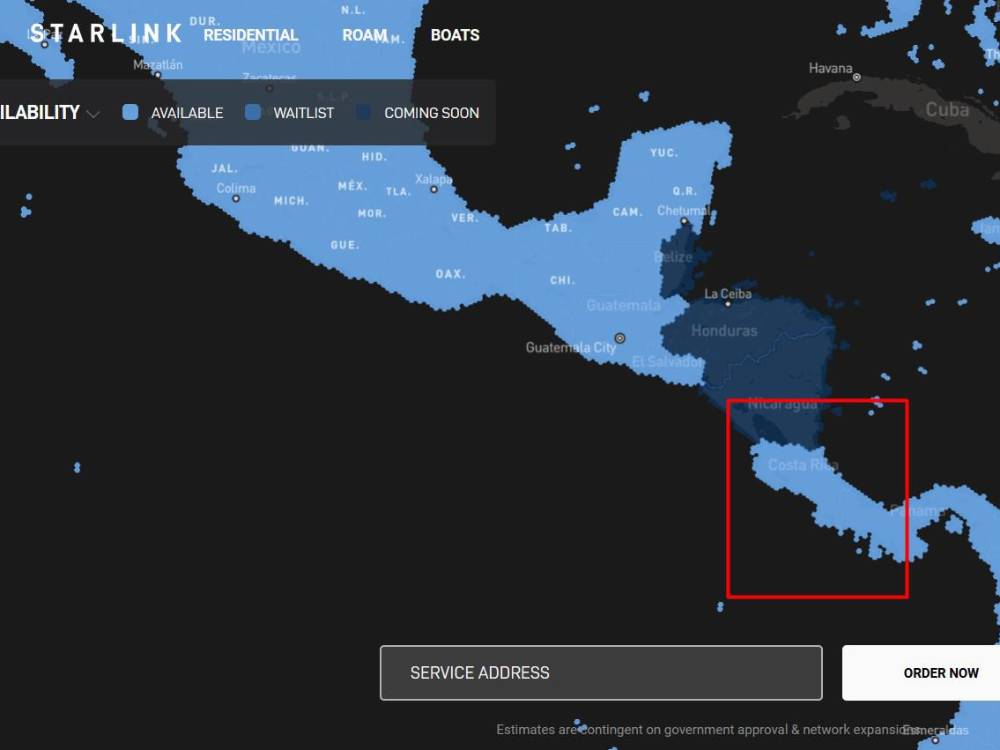Screen dimensions: 1000x750
Task: Open the Residential service page
Action: coord(251,34)
